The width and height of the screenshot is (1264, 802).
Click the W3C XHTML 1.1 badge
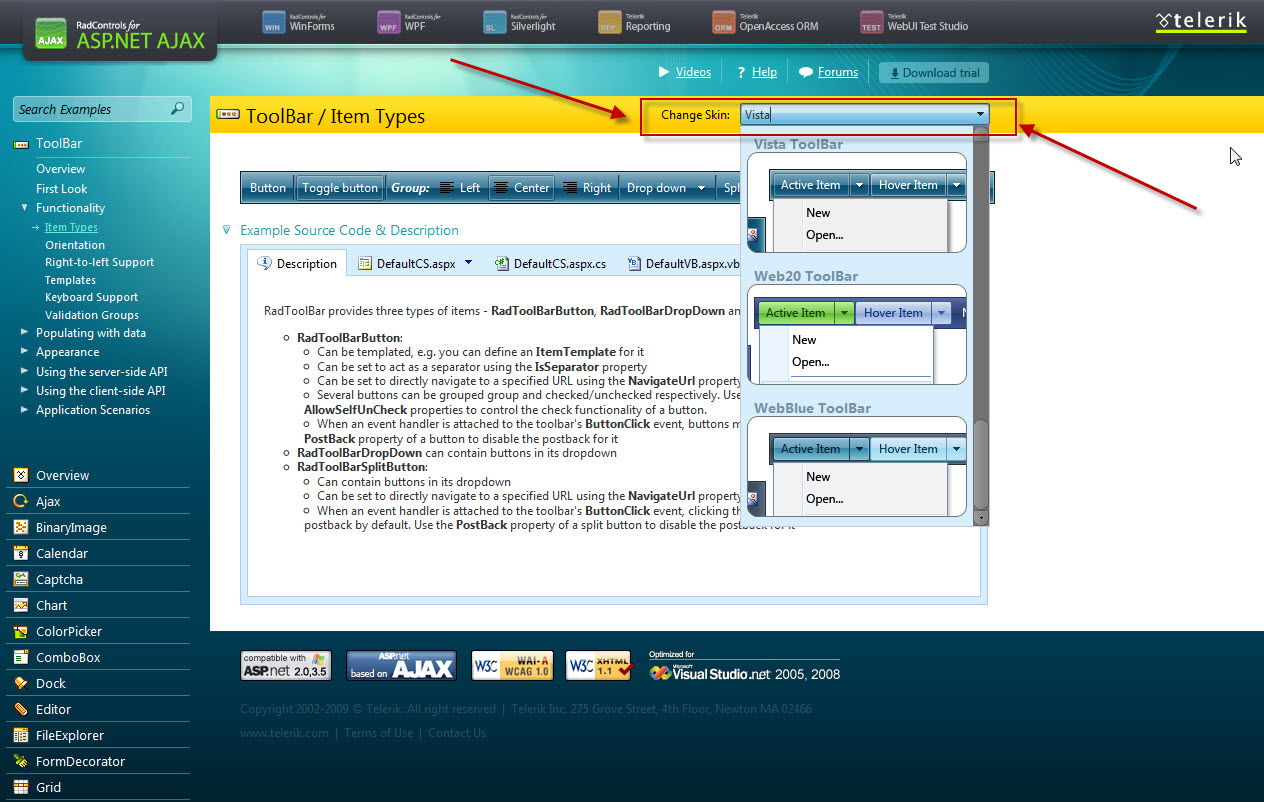point(599,666)
